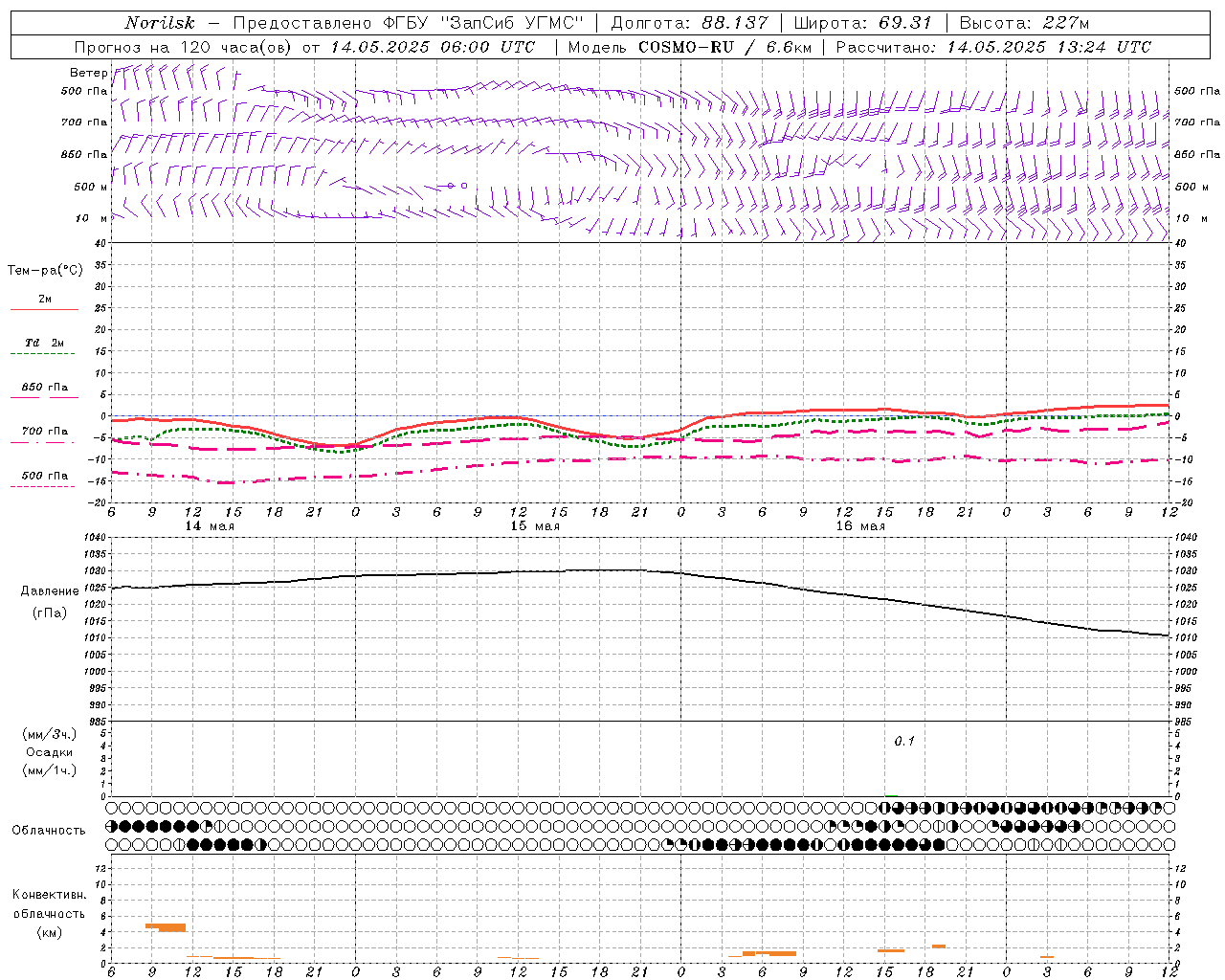Click the Осадки panel label
The image size is (1225, 980).
click(x=50, y=752)
